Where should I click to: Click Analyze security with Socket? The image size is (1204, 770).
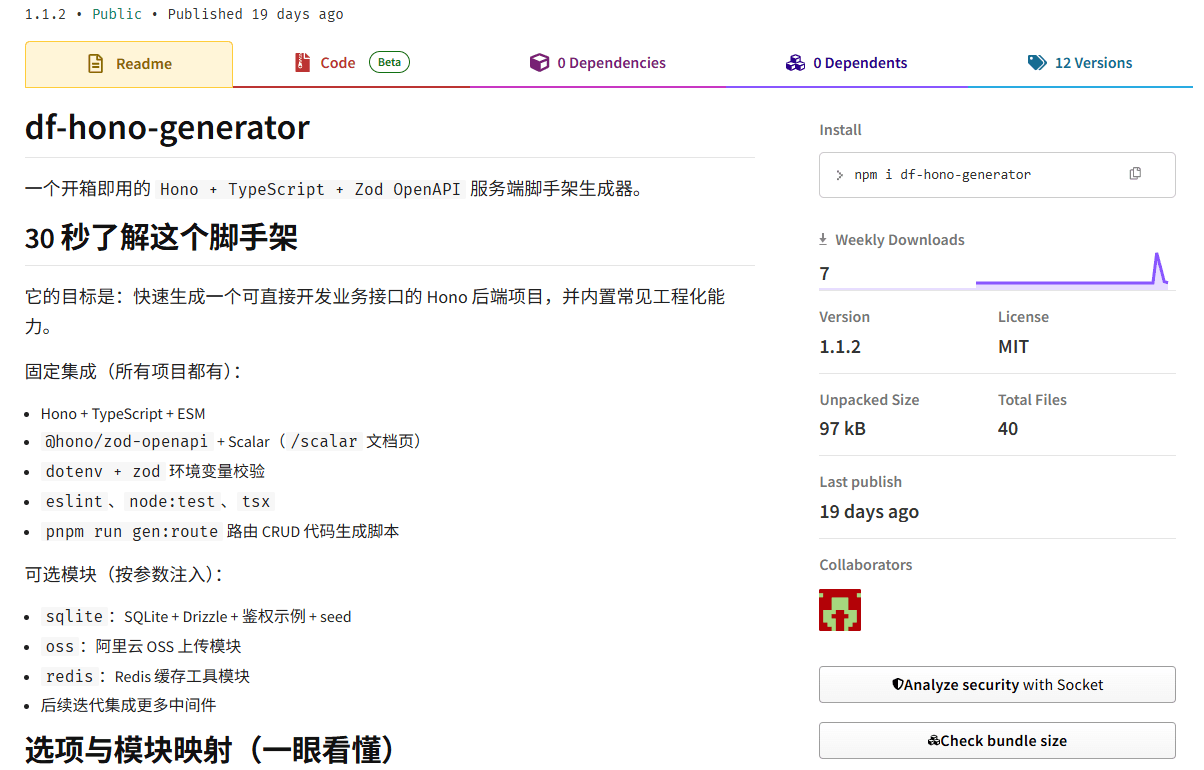pyautogui.click(x=997, y=685)
